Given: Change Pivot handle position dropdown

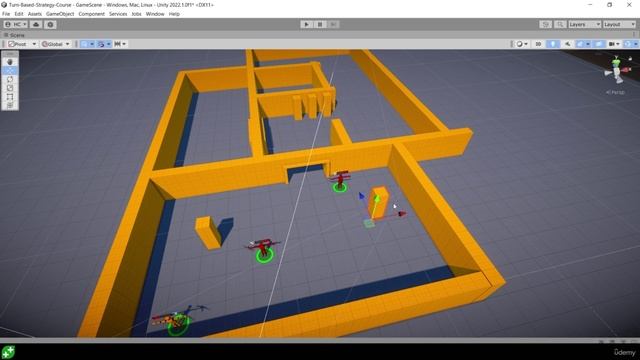Looking at the screenshot, I should click(x=22, y=44).
